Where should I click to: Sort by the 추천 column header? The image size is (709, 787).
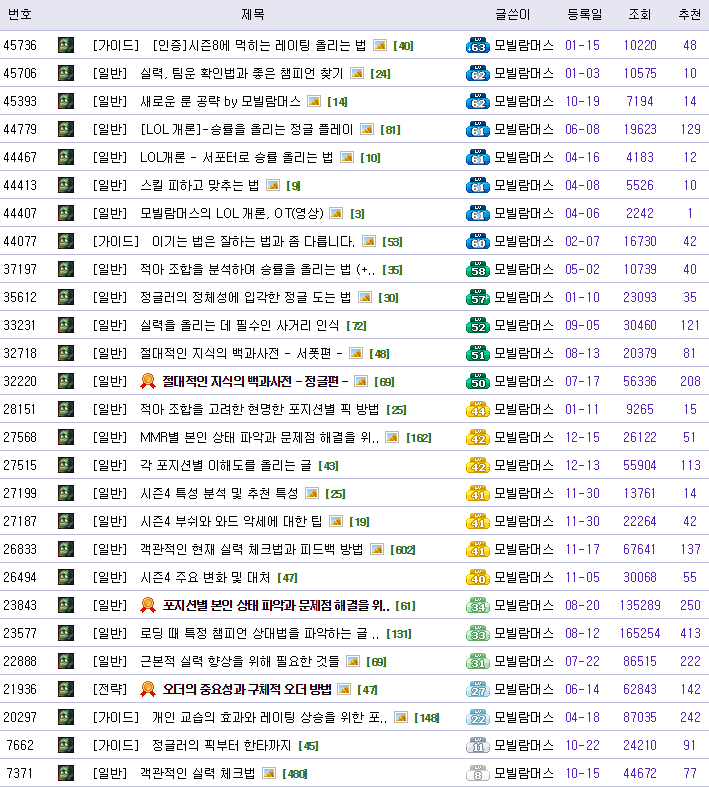tap(689, 14)
